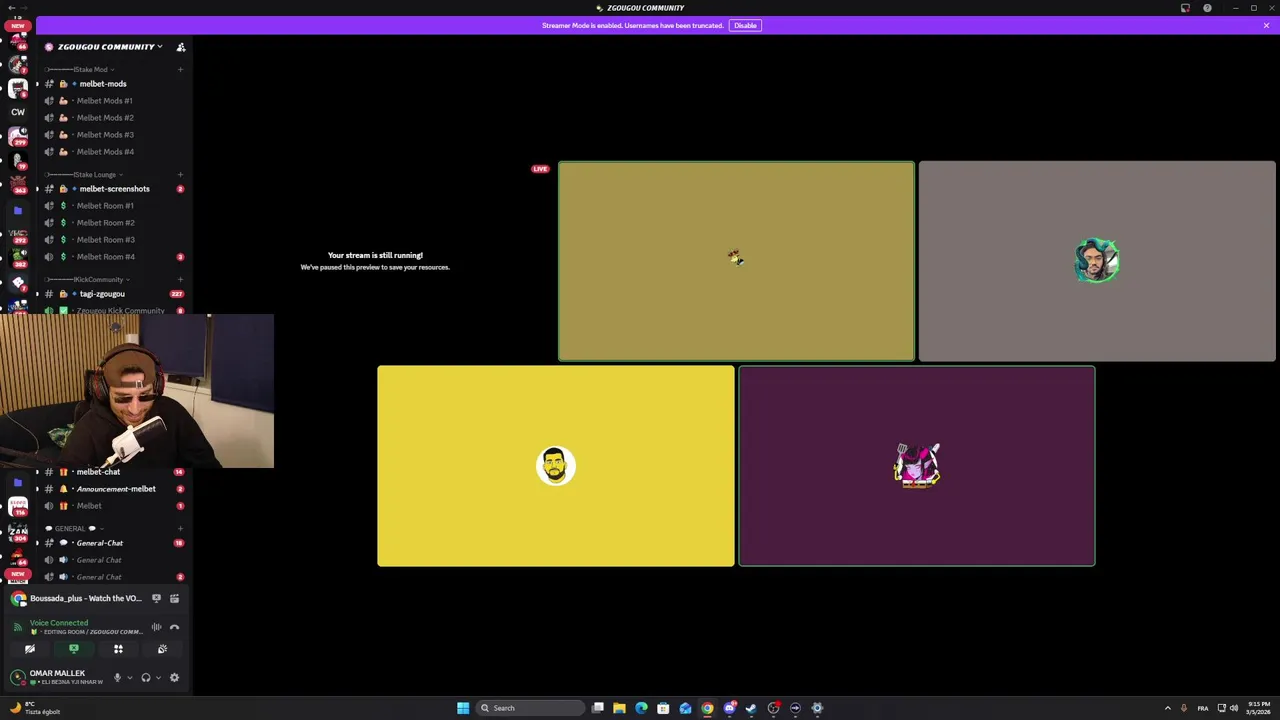Open the Discord inbox icon in title bar
Viewport: 1280px width, 720px height.
(x=1185, y=8)
